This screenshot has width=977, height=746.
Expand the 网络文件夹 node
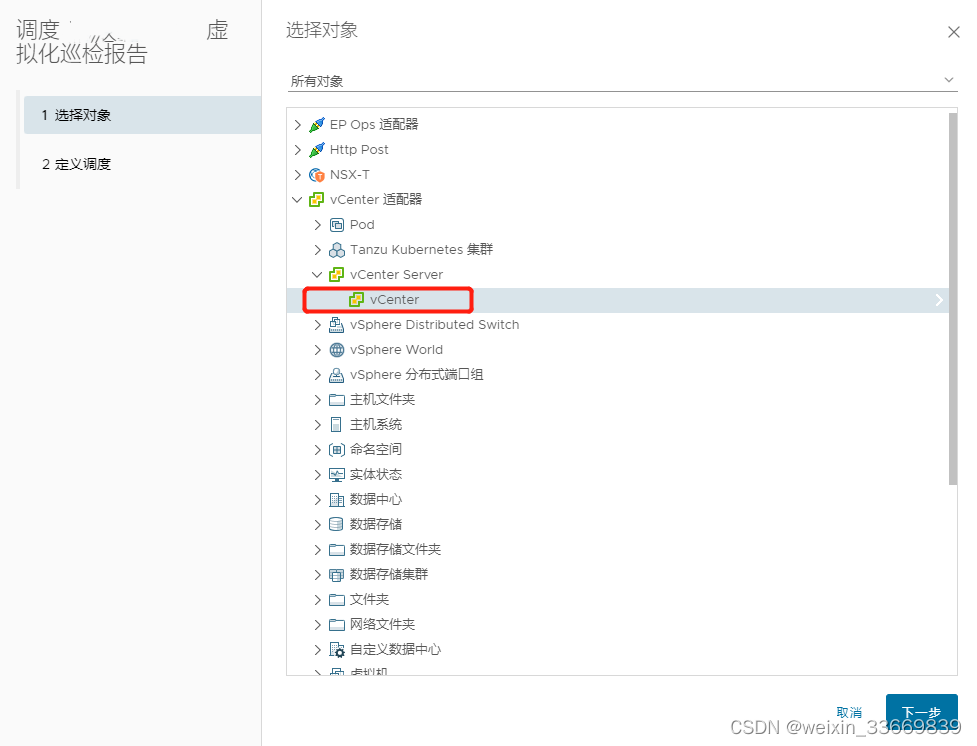point(318,624)
